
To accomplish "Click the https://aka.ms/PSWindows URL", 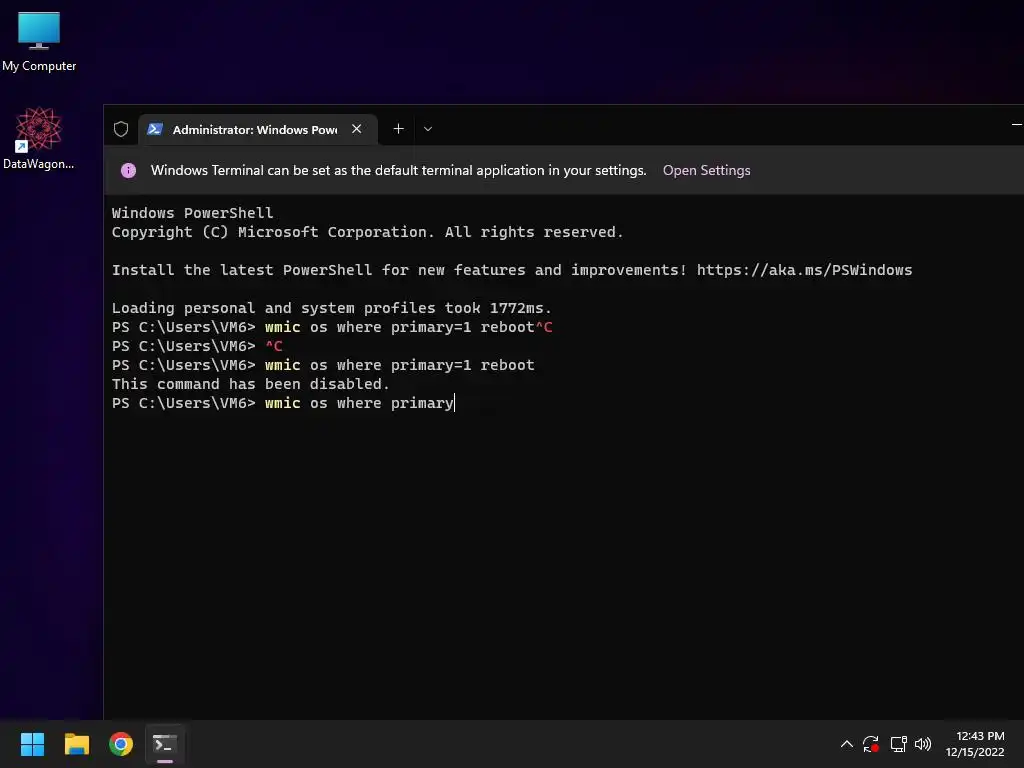I will 804,270.
